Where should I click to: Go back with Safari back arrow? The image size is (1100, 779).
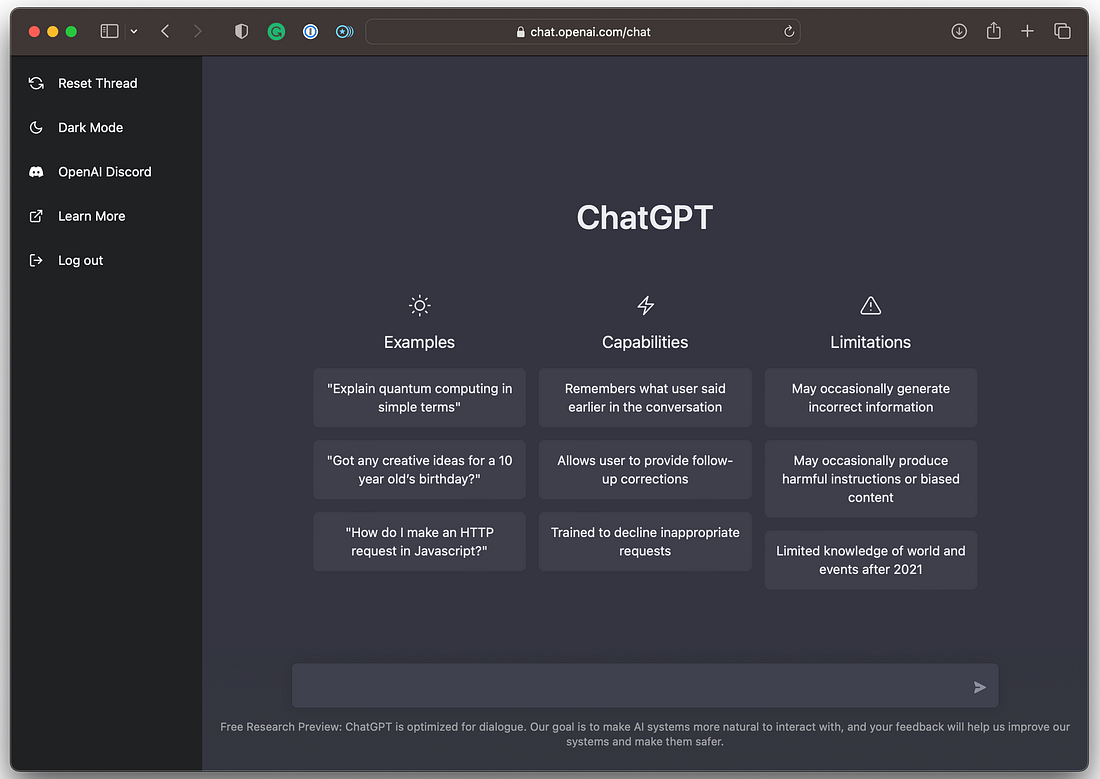[165, 31]
